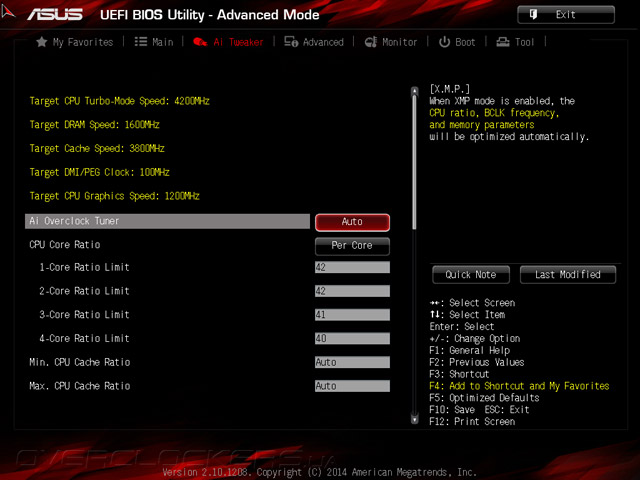Open the Monitor tab
The width and height of the screenshot is (640, 480).
click(x=400, y=42)
